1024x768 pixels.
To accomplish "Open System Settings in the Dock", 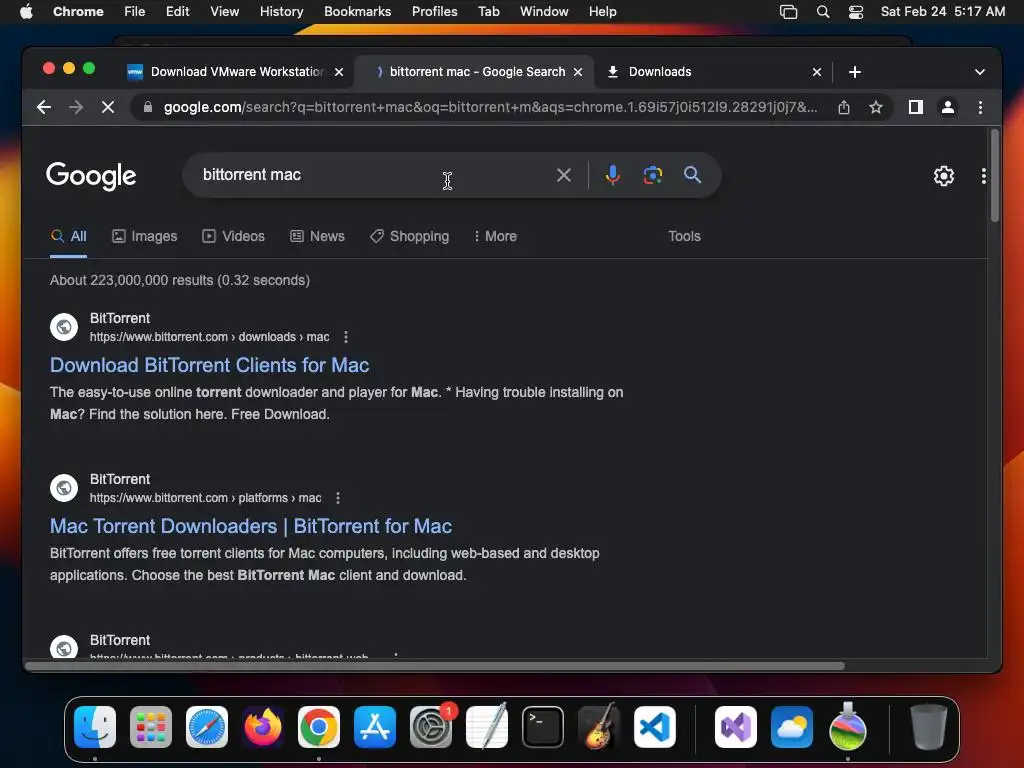I will 431,727.
